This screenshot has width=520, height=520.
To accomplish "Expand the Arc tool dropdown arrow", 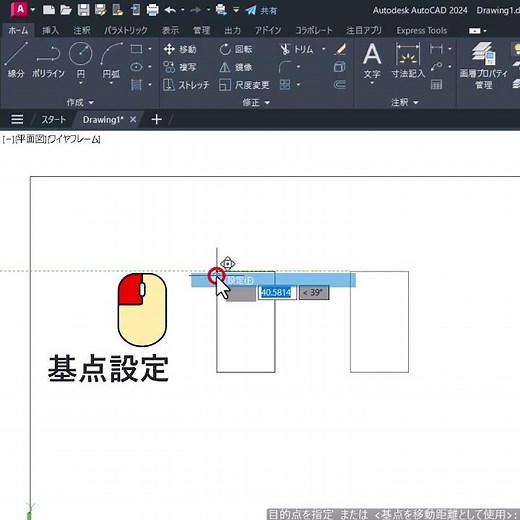I will click(111, 83).
